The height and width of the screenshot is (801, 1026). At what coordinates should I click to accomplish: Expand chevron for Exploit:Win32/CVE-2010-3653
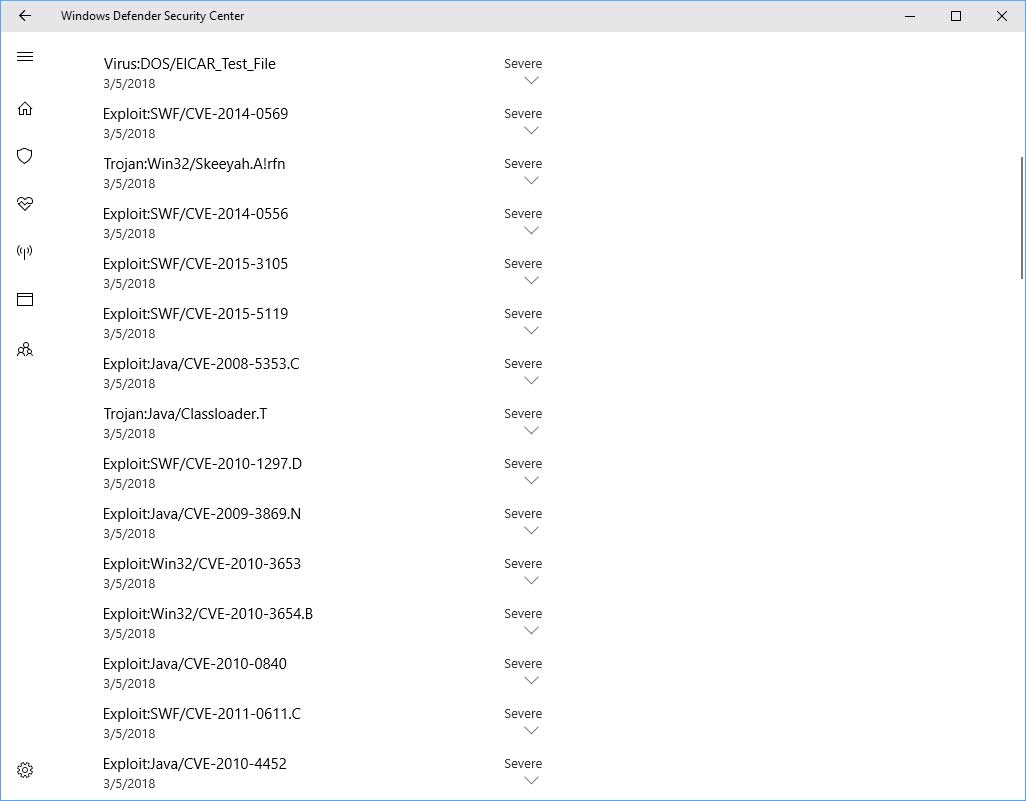(x=531, y=580)
